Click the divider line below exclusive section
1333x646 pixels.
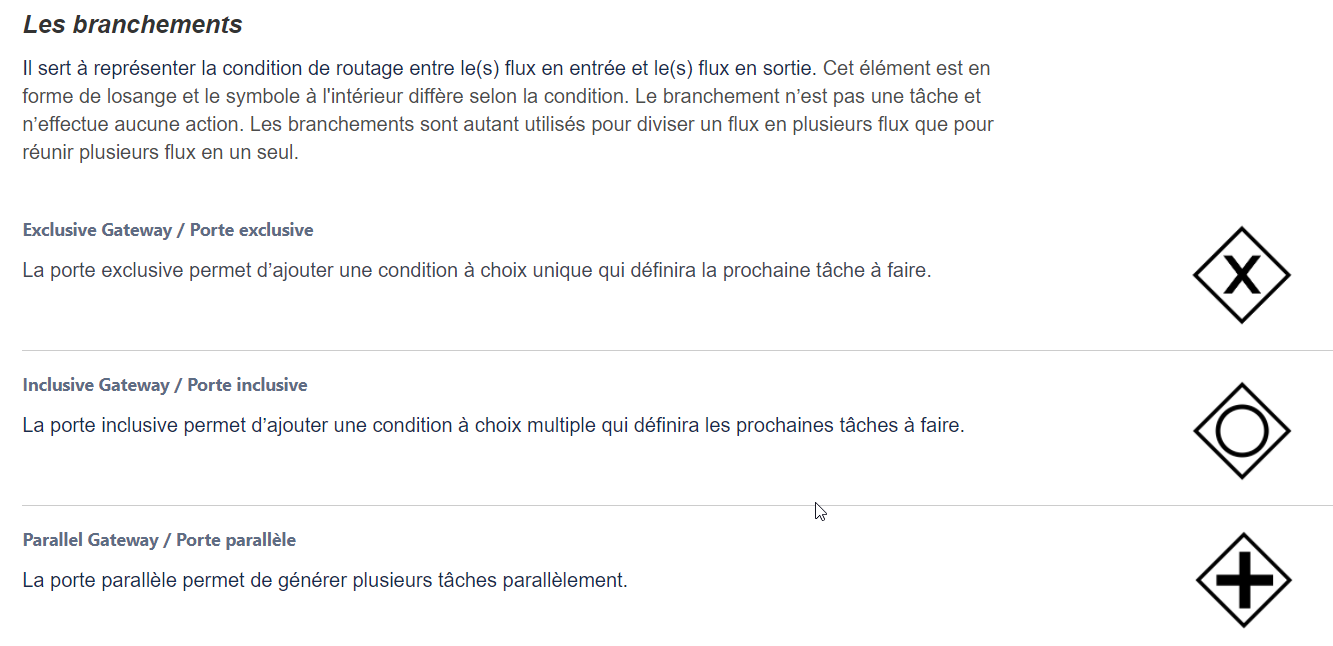click(x=678, y=350)
